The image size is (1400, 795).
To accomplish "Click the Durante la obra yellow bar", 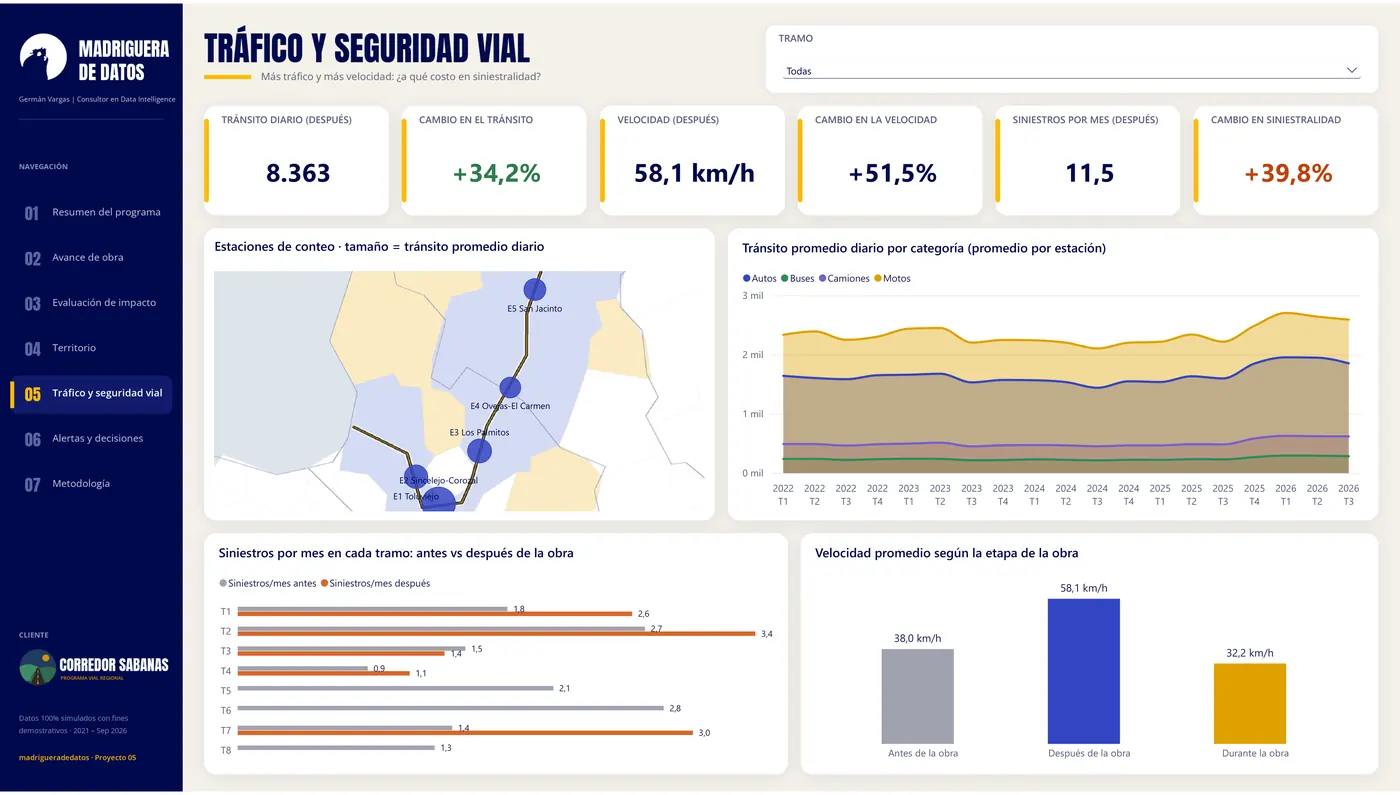I will (1249, 703).
